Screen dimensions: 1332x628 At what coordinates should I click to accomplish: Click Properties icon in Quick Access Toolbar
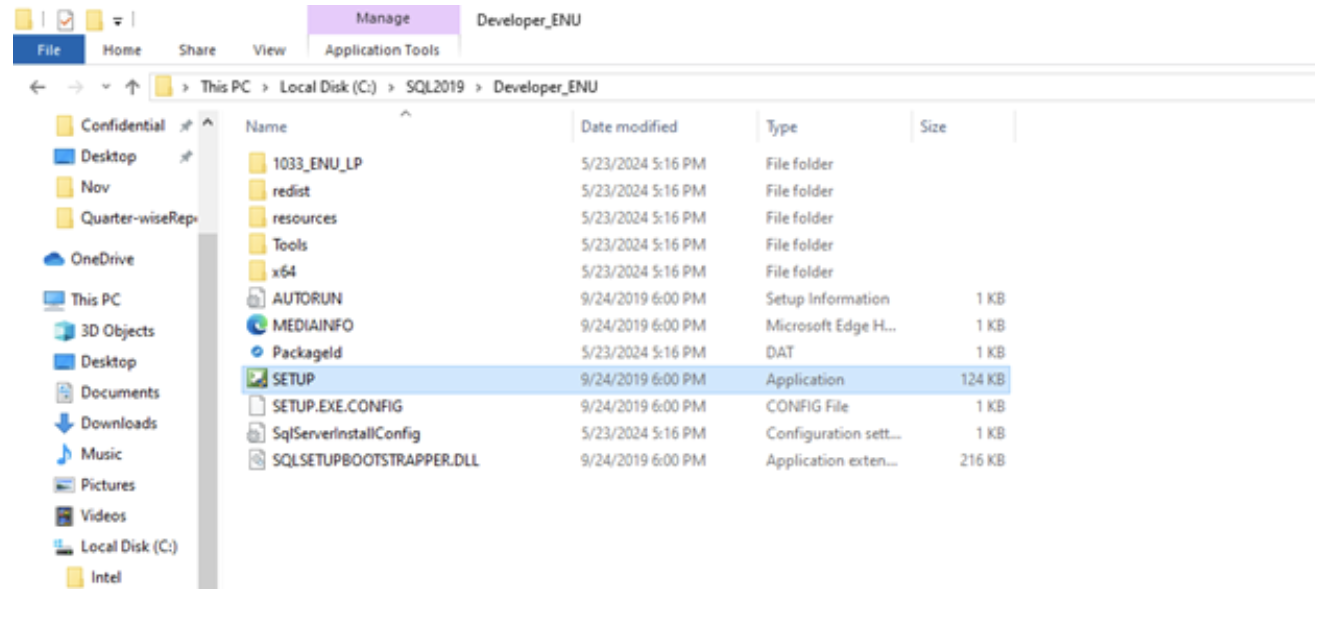coord(66,19)
